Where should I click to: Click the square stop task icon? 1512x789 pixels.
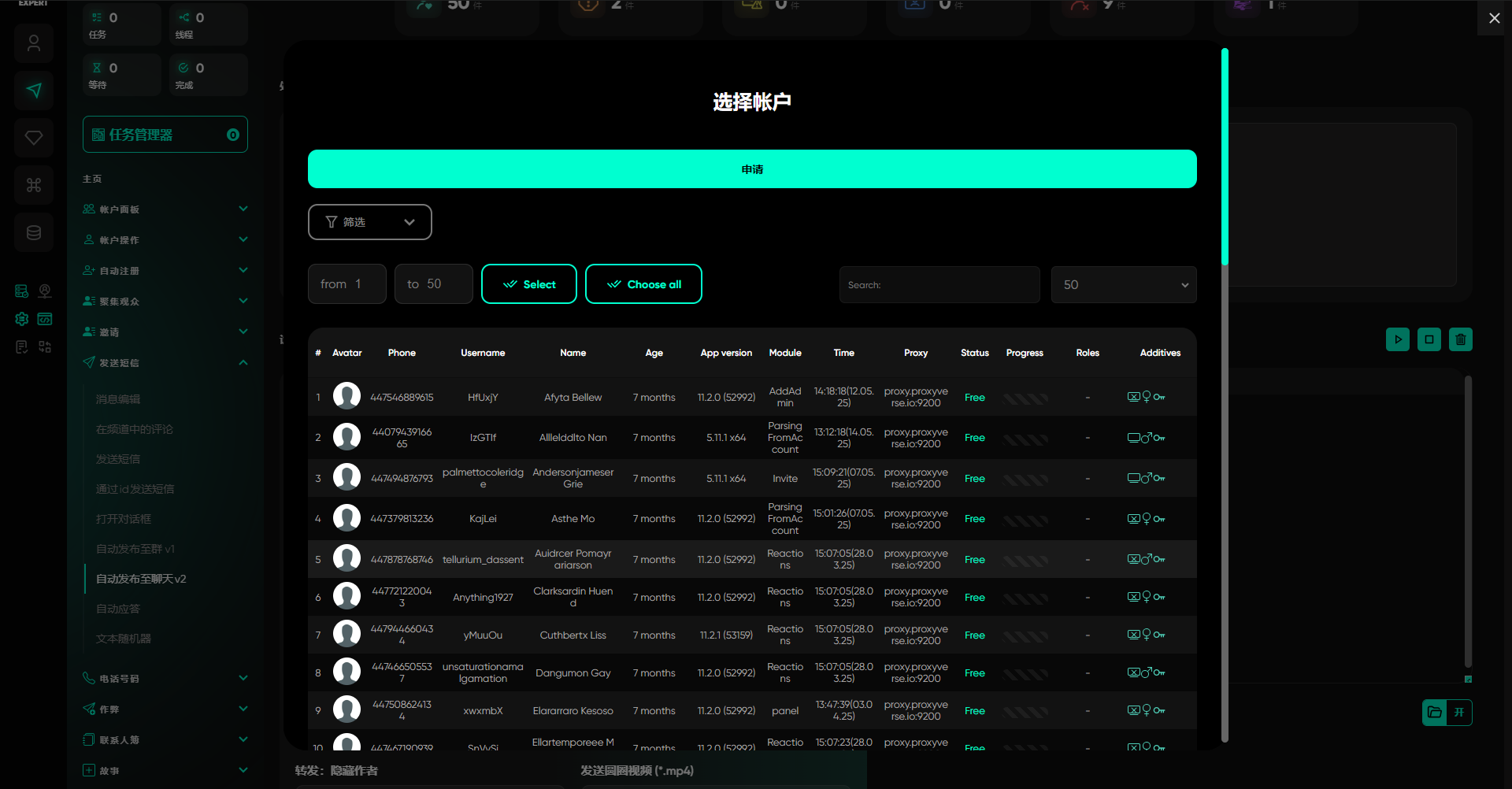pyautogui.click(x=1429, y=339)
